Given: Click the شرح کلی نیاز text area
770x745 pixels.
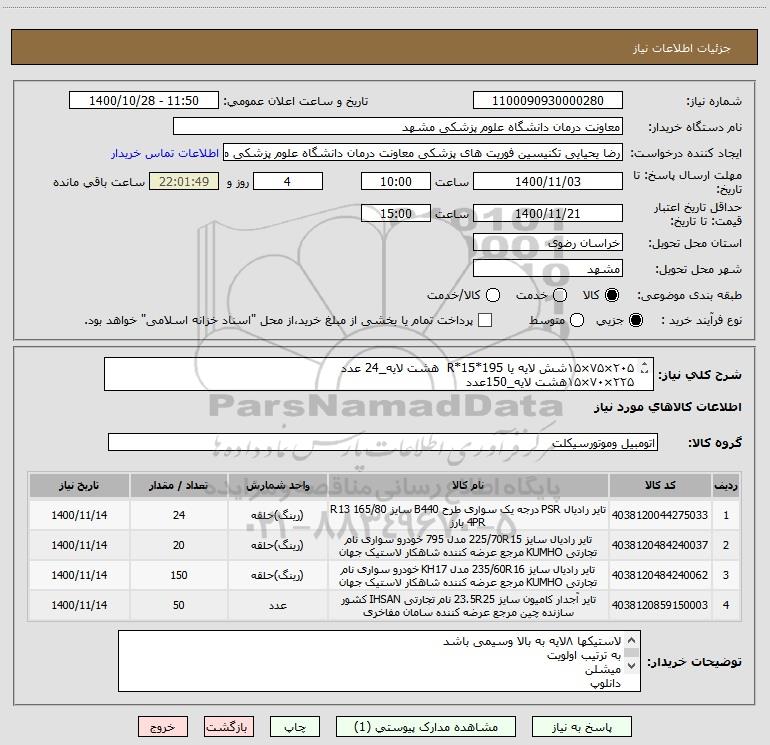Looking at the screenshot, I should pos(379,374).
